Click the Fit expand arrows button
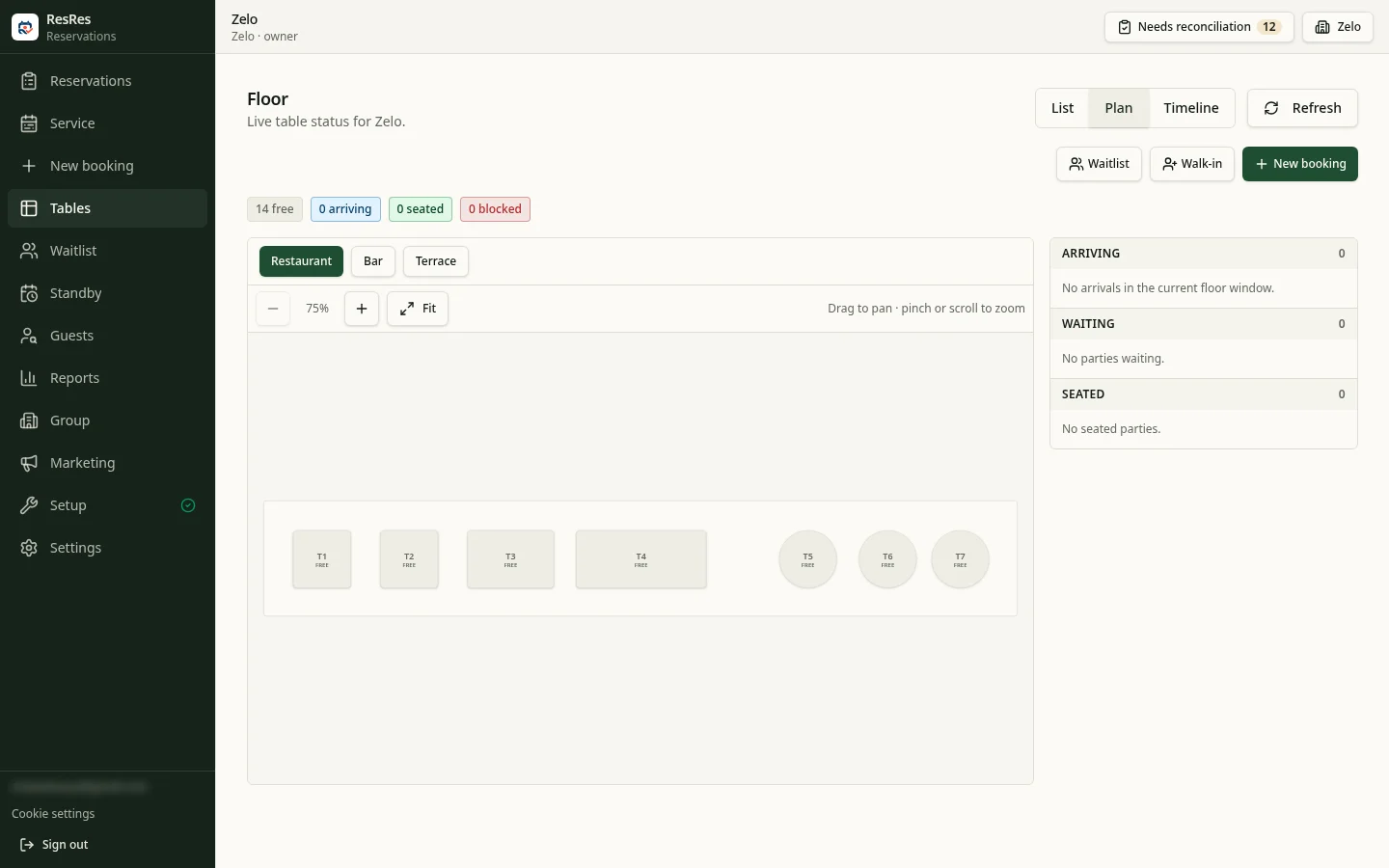 coord(418,309)
